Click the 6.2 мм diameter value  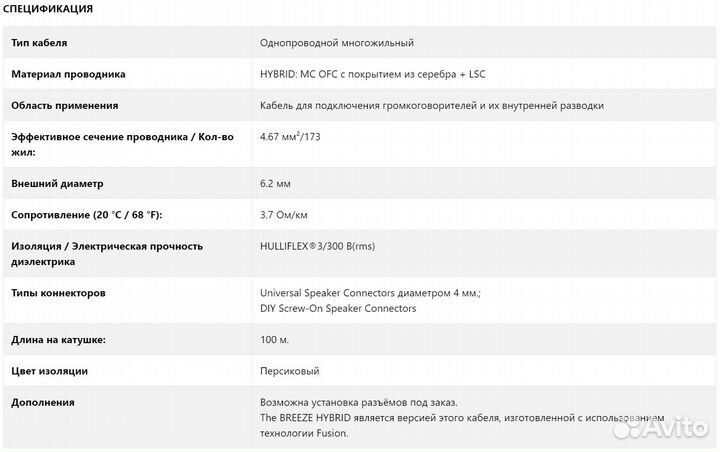(276, 184)
